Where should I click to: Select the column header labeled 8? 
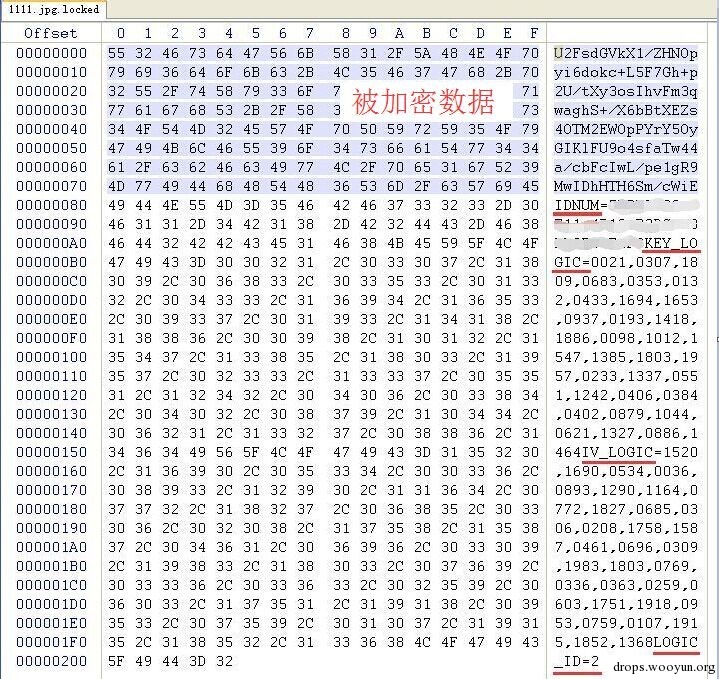click(x=346, y=33)
